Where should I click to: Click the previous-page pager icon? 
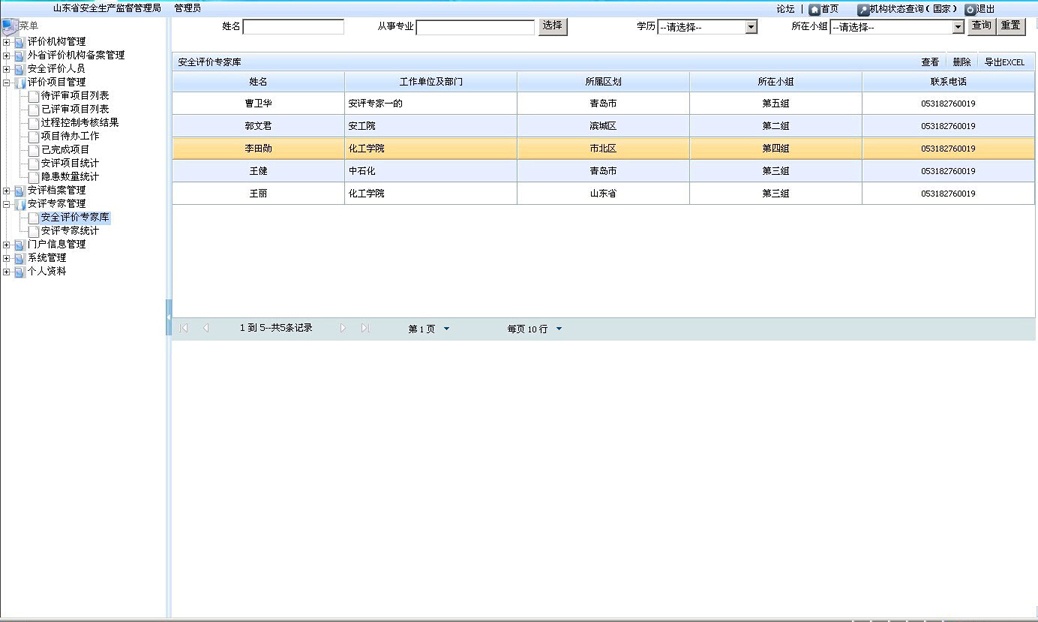click(206, 327)
